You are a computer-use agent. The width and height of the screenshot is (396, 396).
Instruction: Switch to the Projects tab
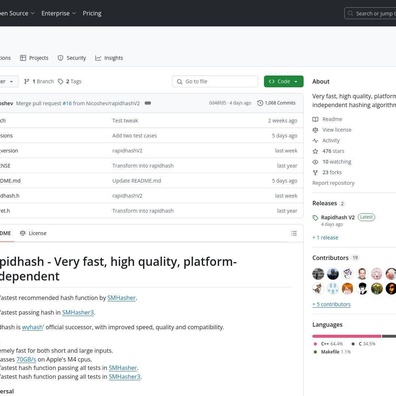coord(34,58)
